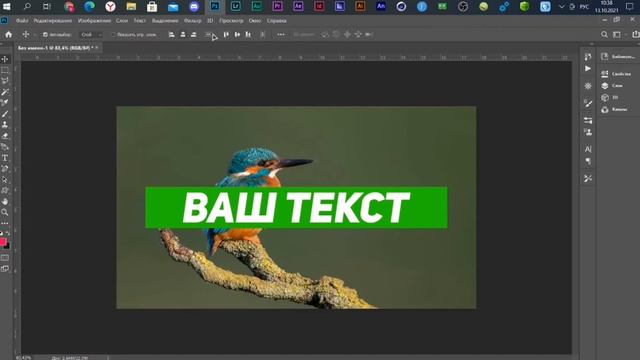Align top edges button

pos(226,35)
